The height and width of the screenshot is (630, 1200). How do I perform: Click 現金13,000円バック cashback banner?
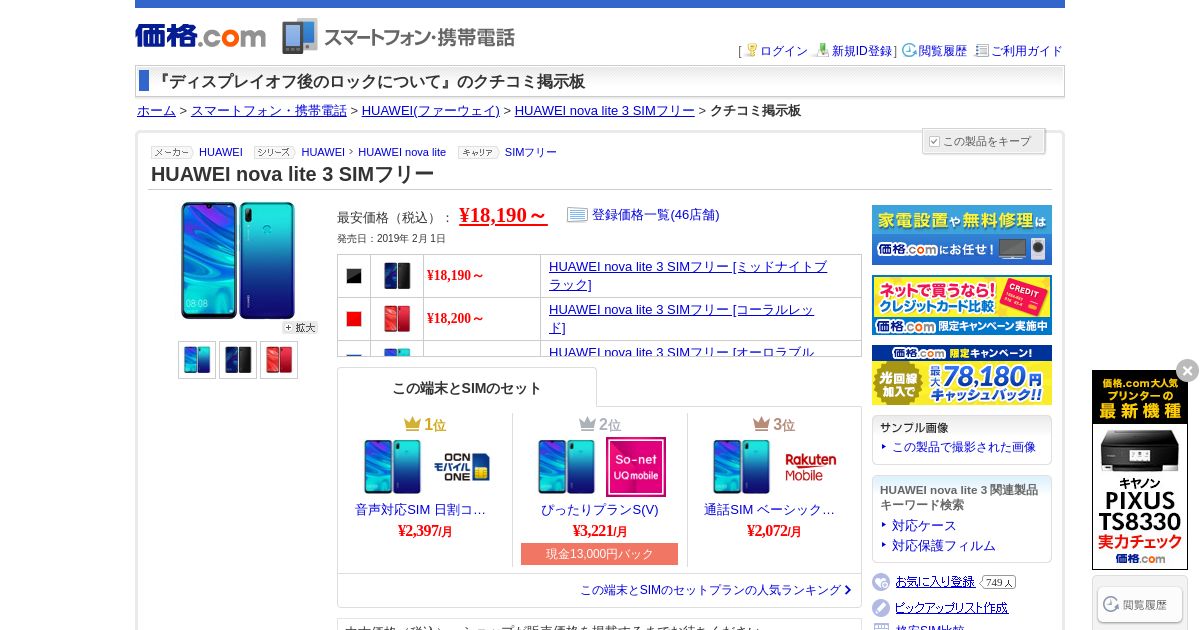599,554
